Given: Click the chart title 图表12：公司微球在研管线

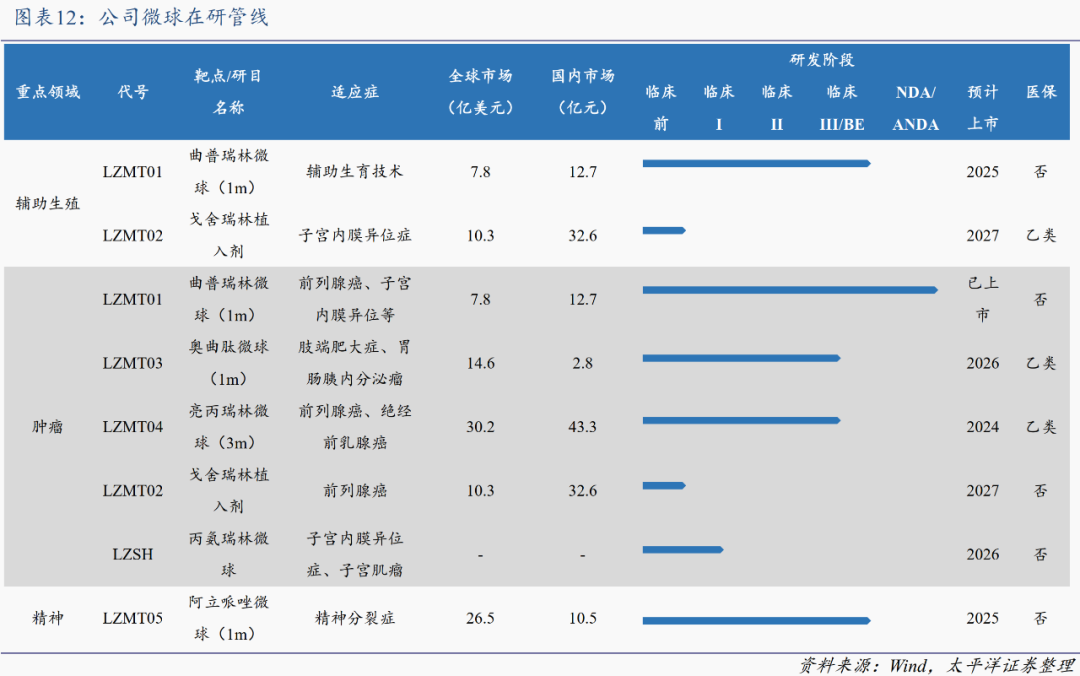Looking at the screenshot, I should [141, 18].
